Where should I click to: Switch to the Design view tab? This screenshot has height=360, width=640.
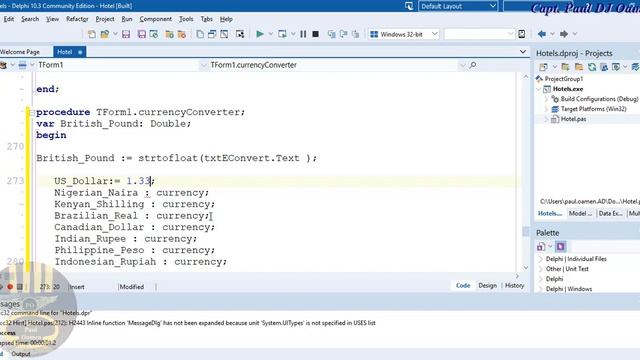487,286
